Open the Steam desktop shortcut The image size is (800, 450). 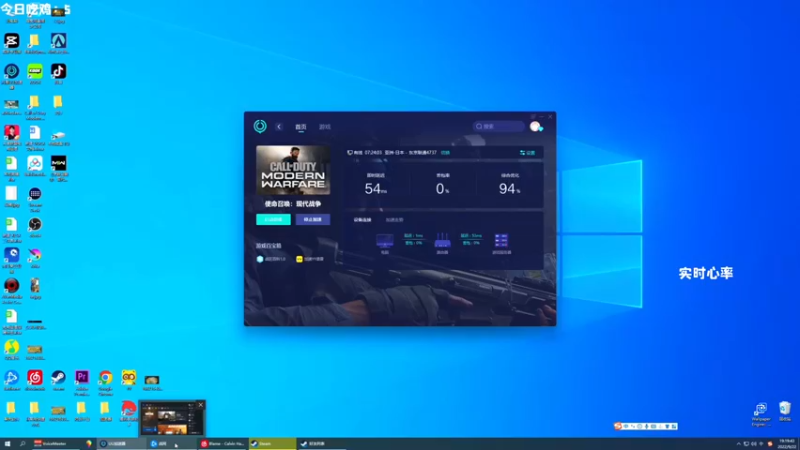click(58, 378)
